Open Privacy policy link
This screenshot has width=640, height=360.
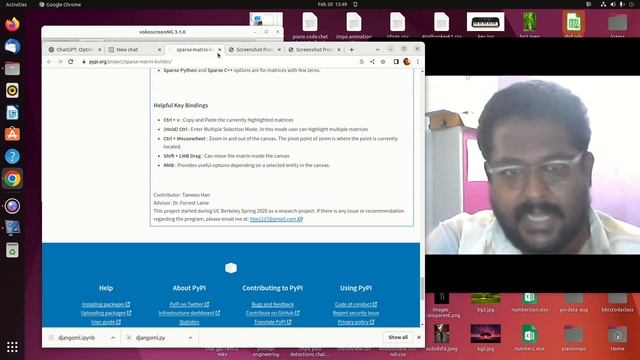(356, 322)
